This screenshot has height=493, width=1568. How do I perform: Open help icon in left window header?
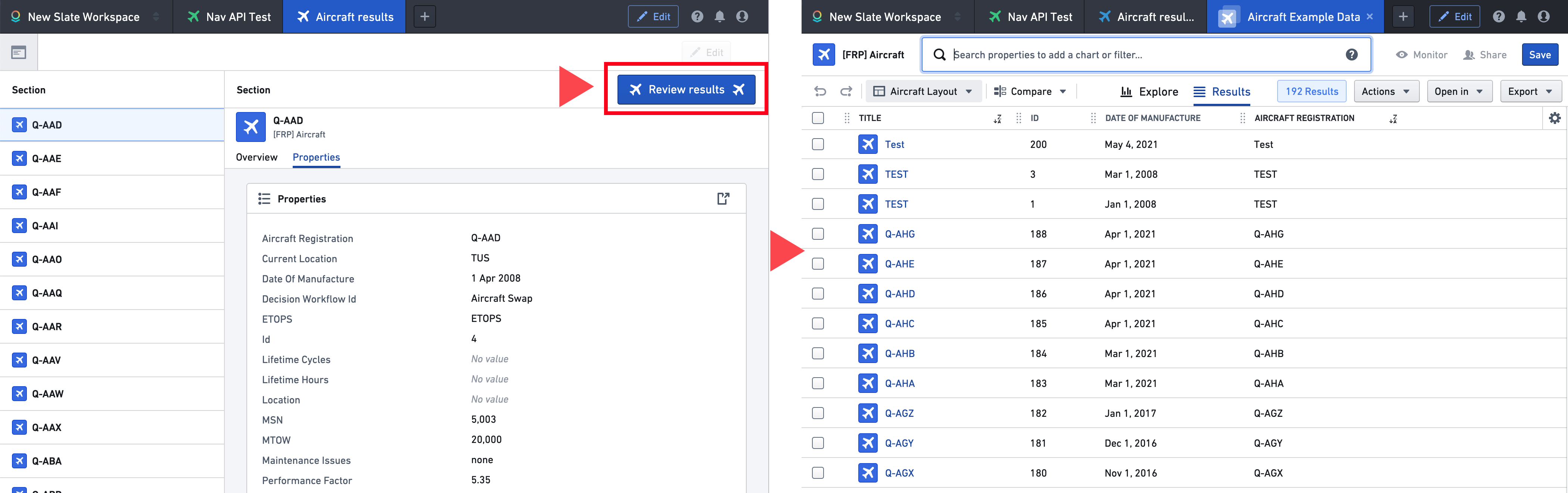pos(697,16)
